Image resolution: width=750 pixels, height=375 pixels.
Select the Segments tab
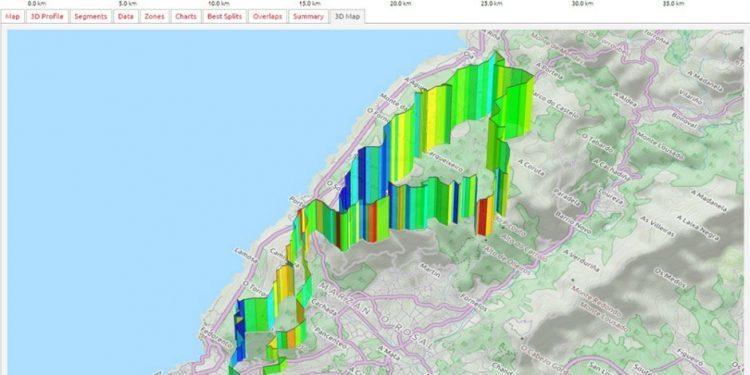pyautogui.click(x=90, y=16)
